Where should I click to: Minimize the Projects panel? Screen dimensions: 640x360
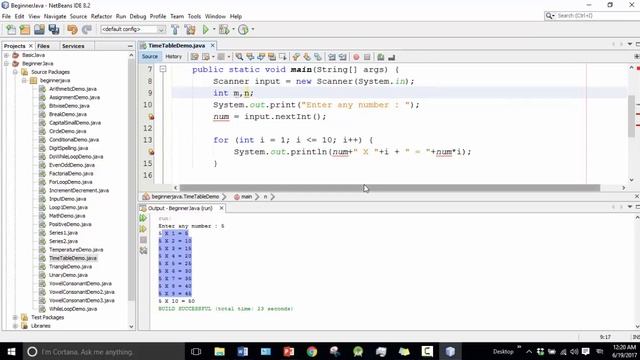coord(130,46)
